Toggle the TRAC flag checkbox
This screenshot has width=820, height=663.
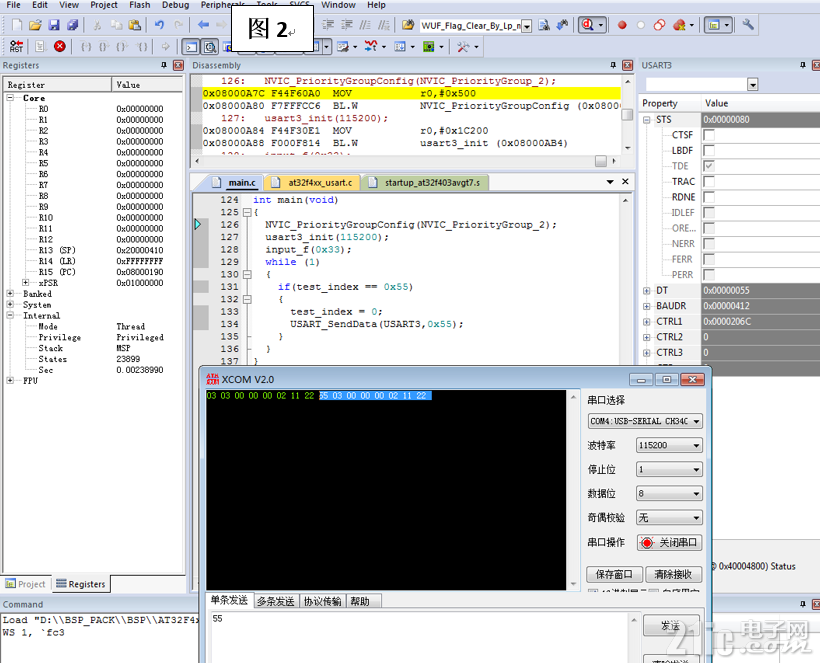click(709, 181)
